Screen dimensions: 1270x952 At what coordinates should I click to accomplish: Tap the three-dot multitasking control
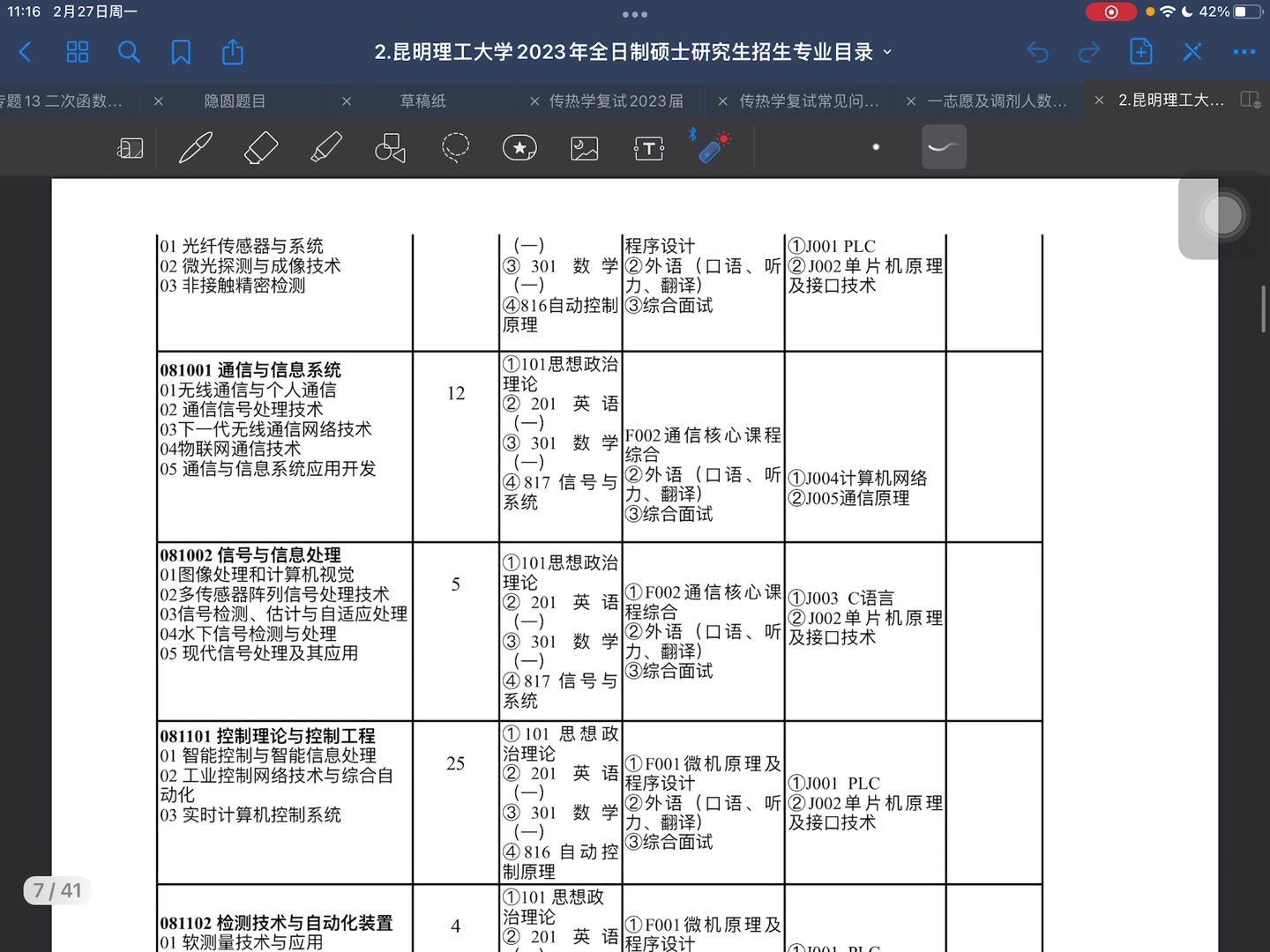635,14
